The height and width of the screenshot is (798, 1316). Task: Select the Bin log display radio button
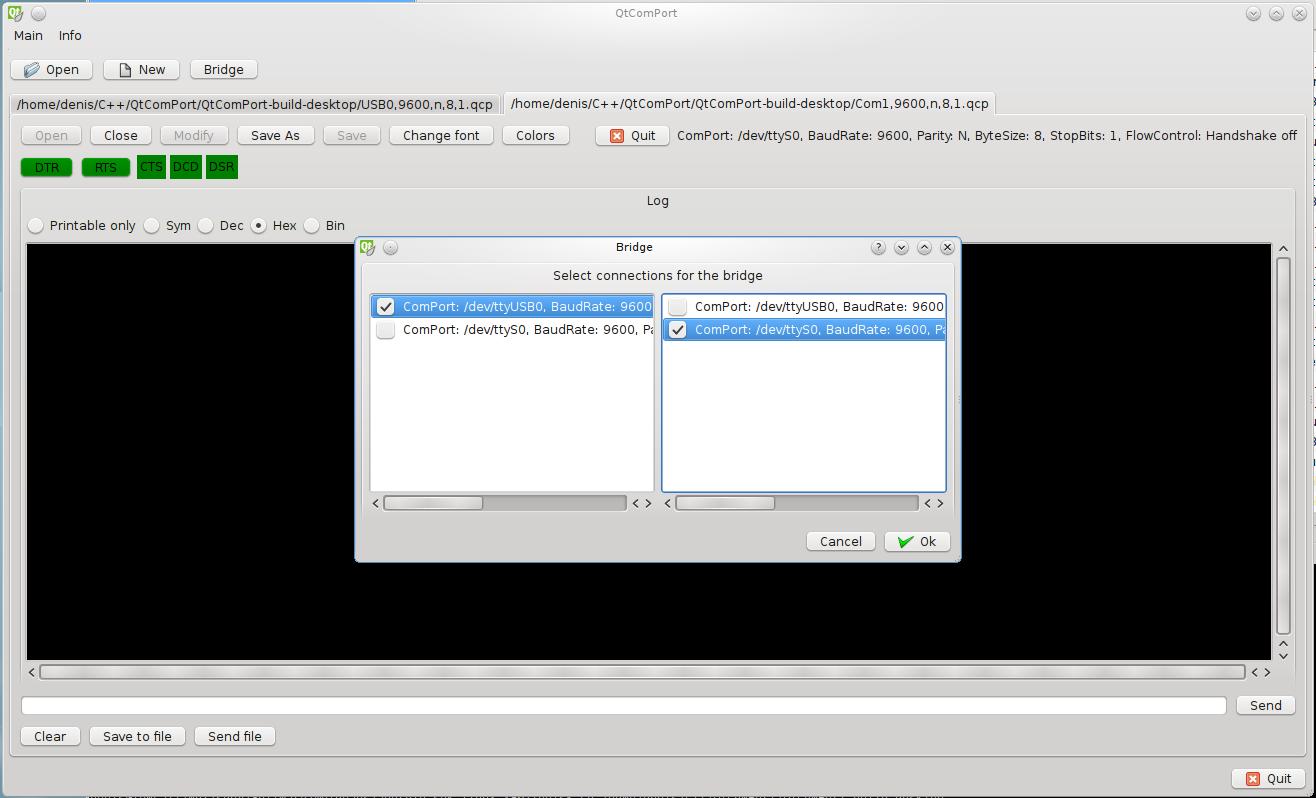(312, 226)
